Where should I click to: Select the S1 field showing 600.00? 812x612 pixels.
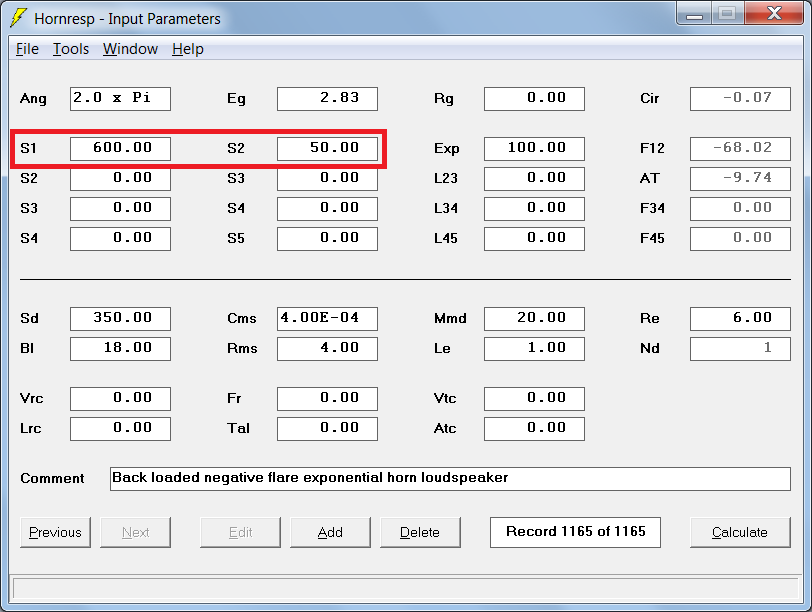120,149
